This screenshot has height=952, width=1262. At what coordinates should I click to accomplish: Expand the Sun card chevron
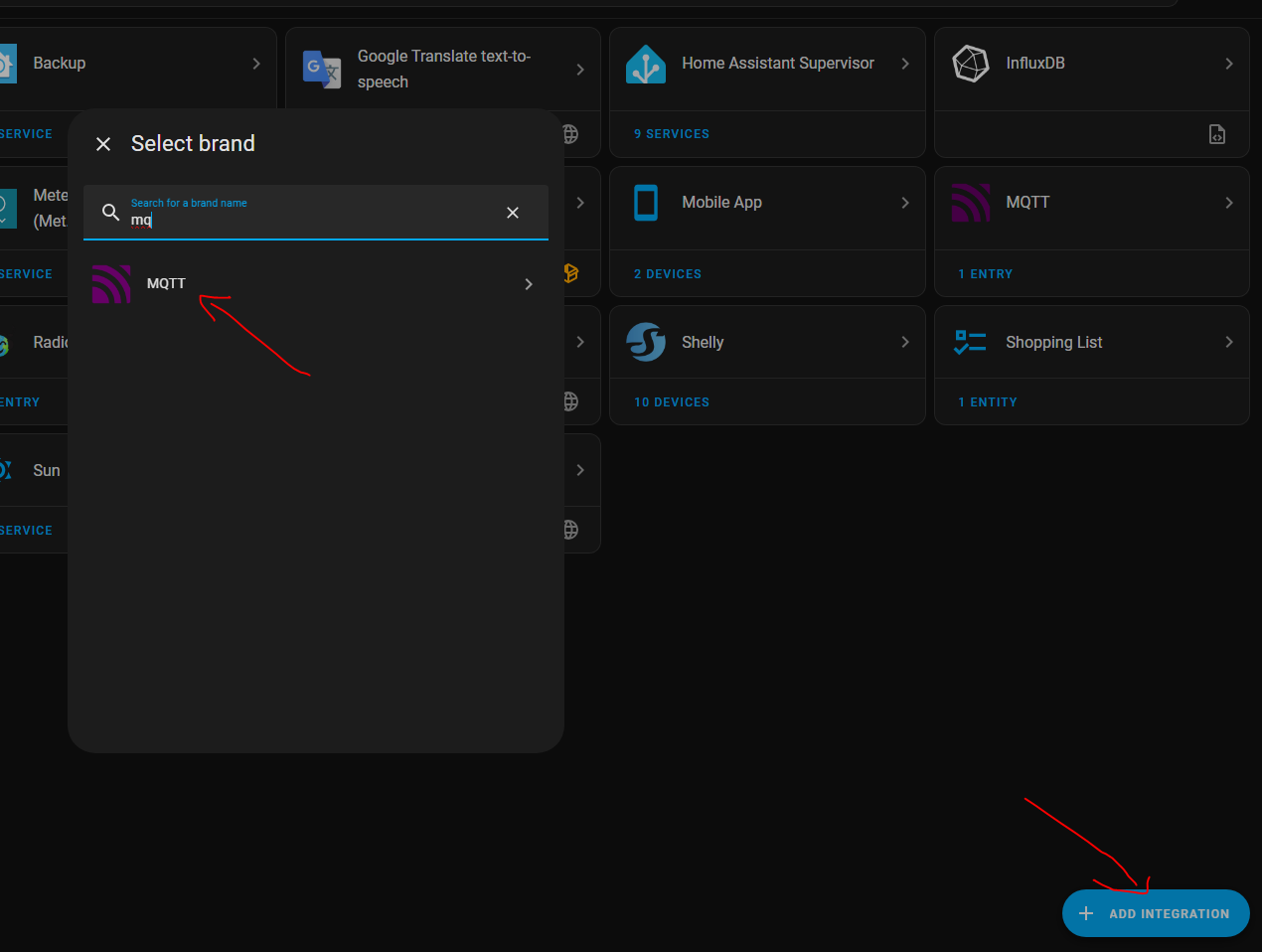click(x=580, y=470)
